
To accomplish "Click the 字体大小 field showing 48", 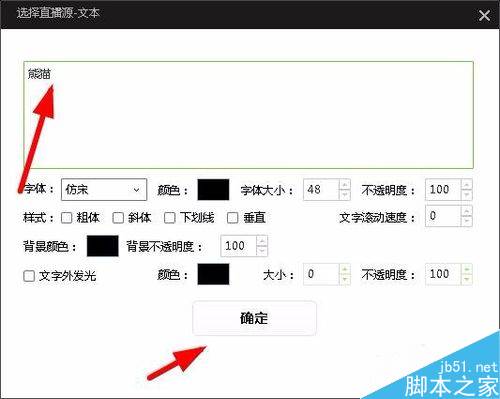I will [x=321, y=190].
